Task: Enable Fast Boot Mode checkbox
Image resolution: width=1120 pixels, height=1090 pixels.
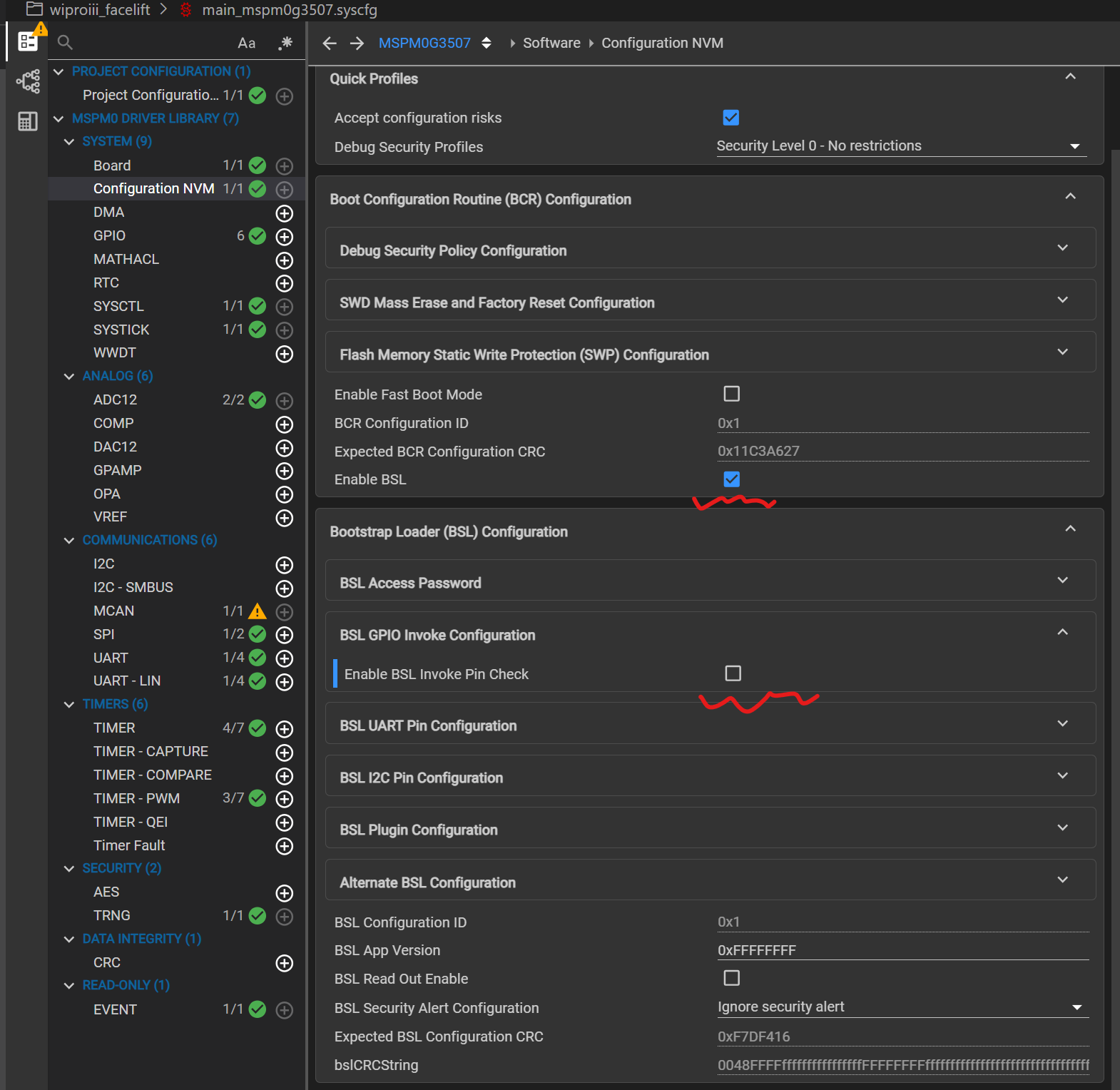Action: [732, 394]
